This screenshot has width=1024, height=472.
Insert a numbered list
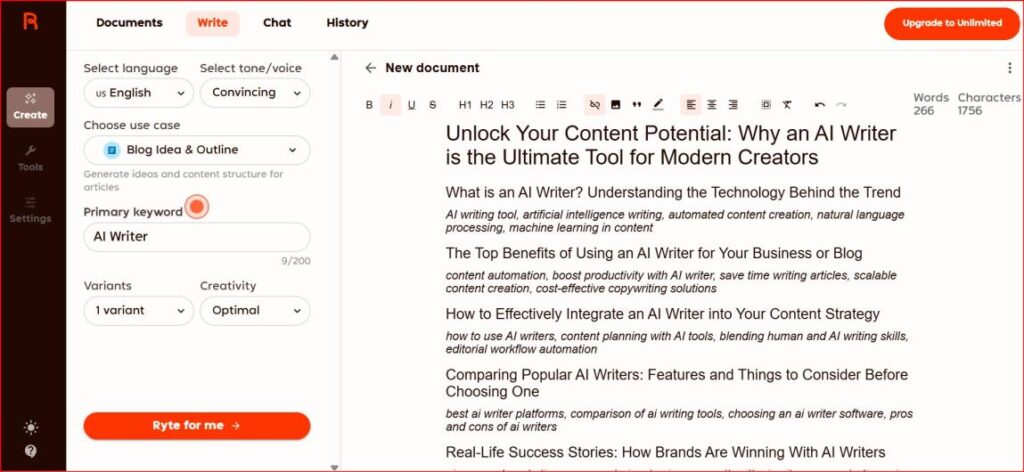point(561,104)
